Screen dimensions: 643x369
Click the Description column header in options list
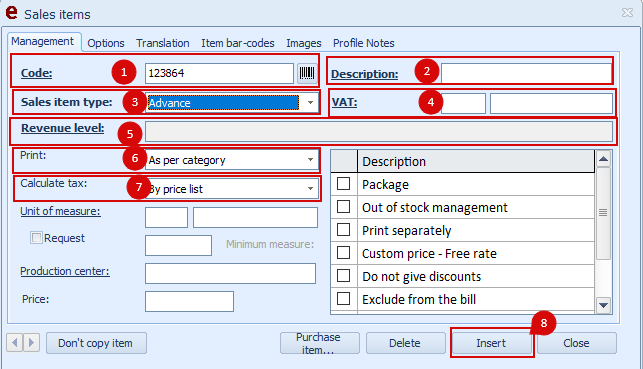click(476, 162)
